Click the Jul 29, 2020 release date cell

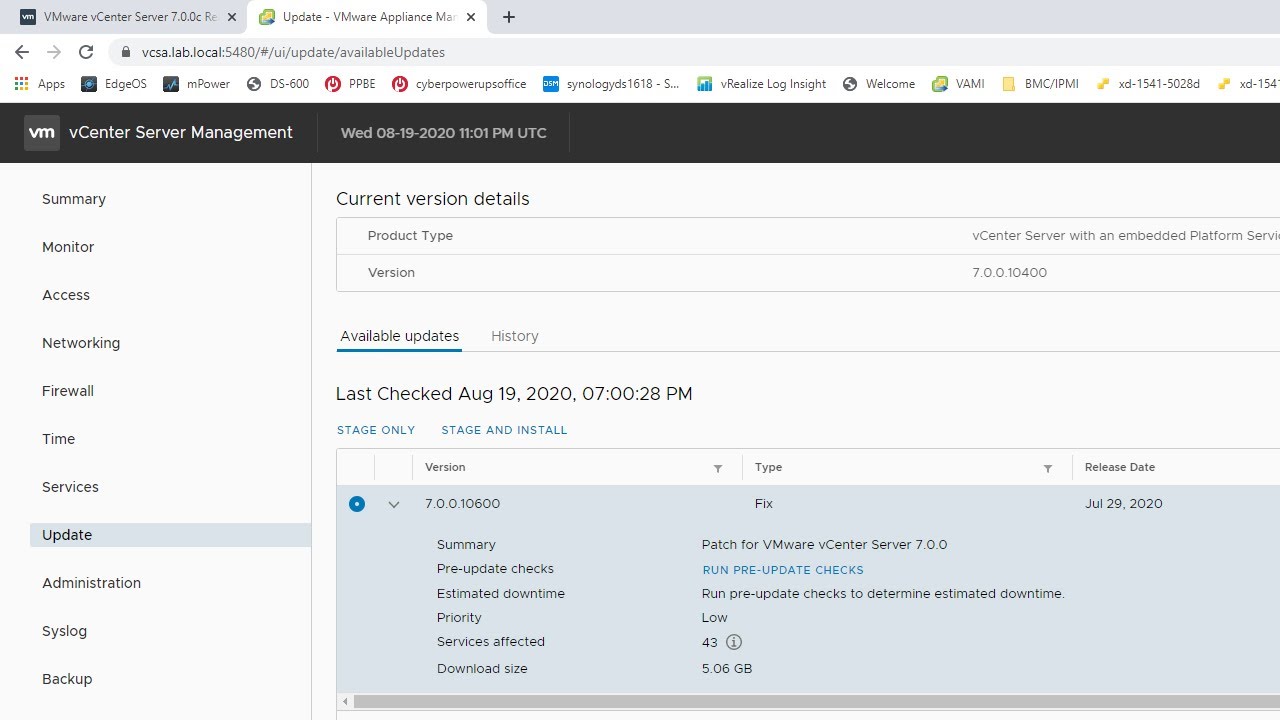tap(1123, 504)
